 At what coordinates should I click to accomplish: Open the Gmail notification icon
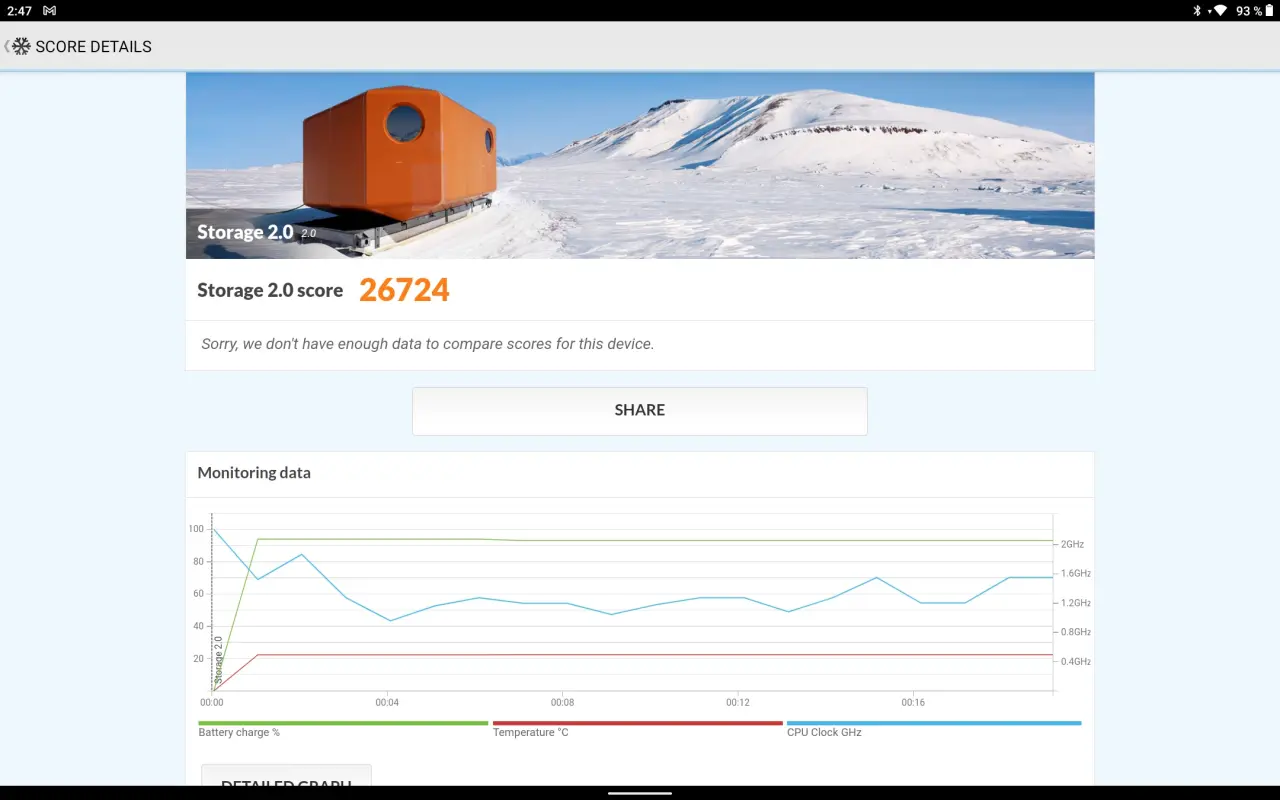pyautogui.click(x=50, y=11)
